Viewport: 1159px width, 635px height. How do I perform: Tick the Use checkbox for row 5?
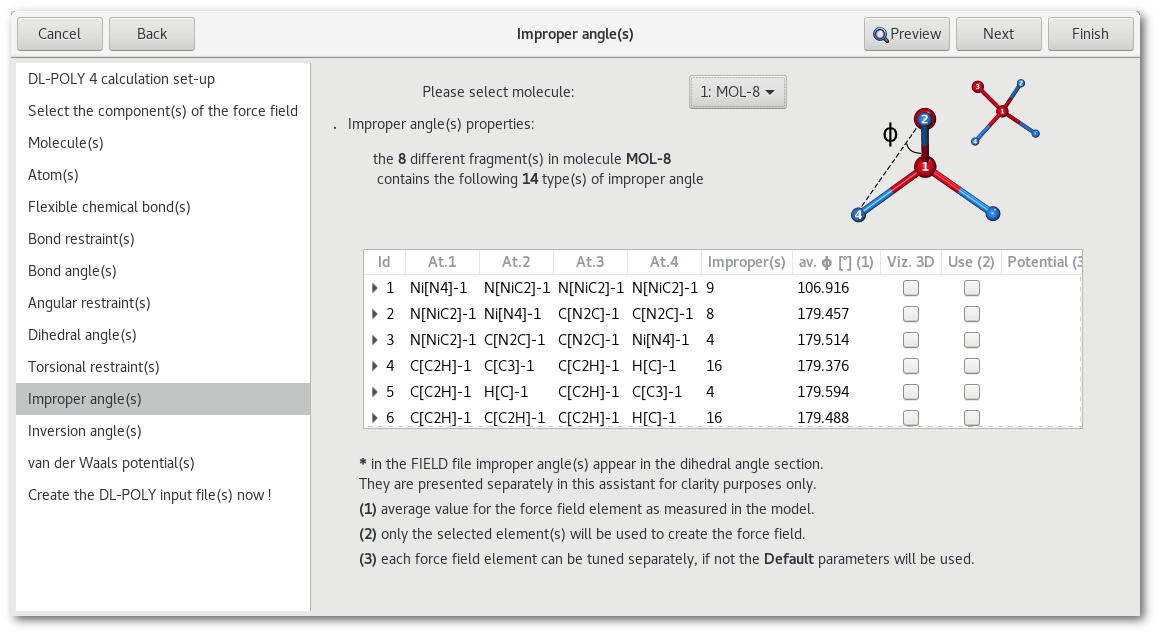point(971,392)
